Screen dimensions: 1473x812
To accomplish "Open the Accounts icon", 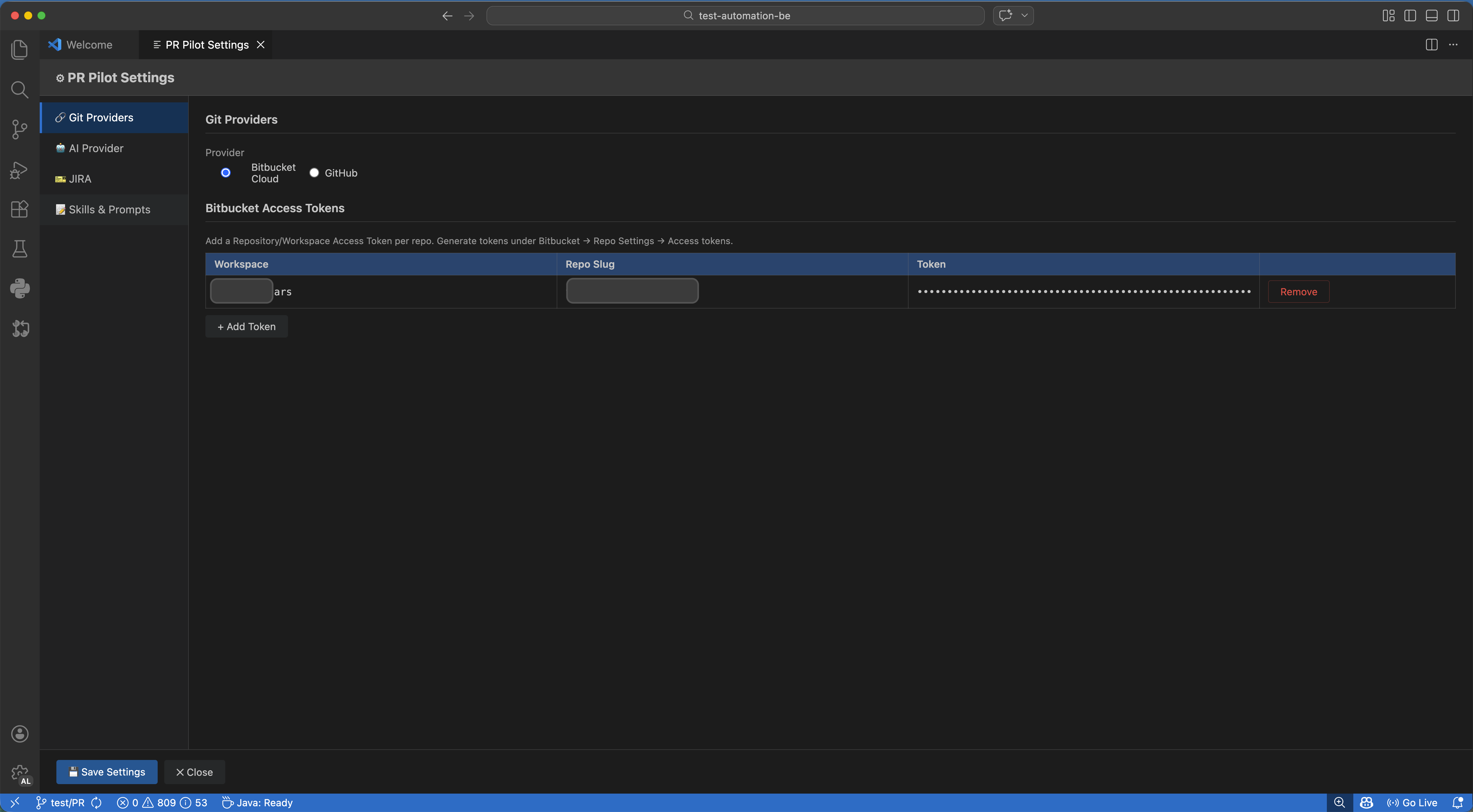I will pos(20,734).
